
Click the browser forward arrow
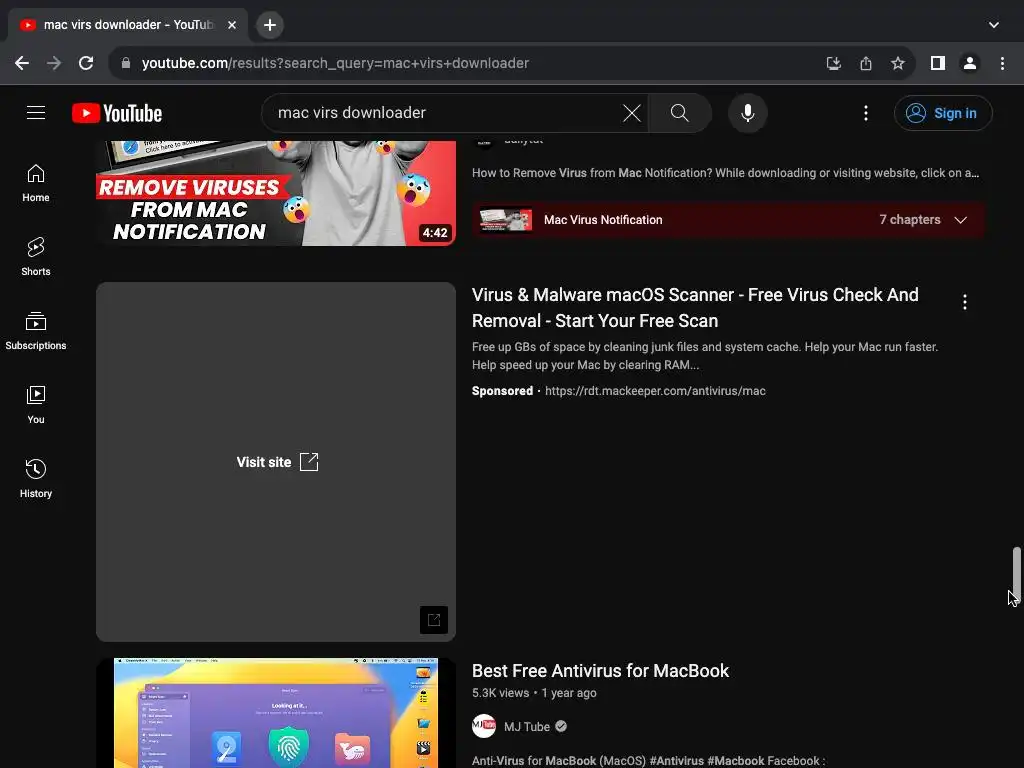point(54,63)
